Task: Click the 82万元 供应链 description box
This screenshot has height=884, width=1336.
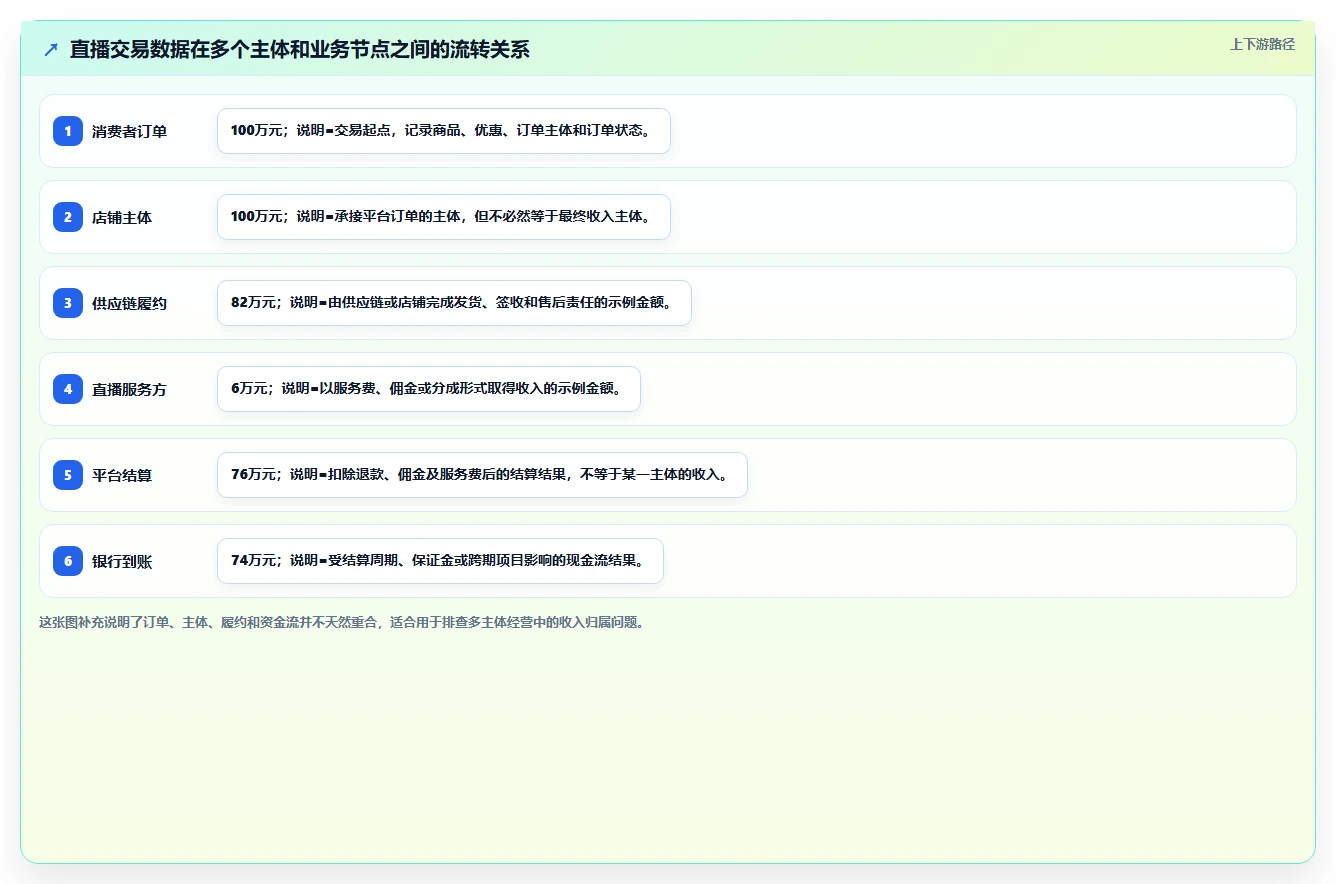Action: (x=454, y=303)
